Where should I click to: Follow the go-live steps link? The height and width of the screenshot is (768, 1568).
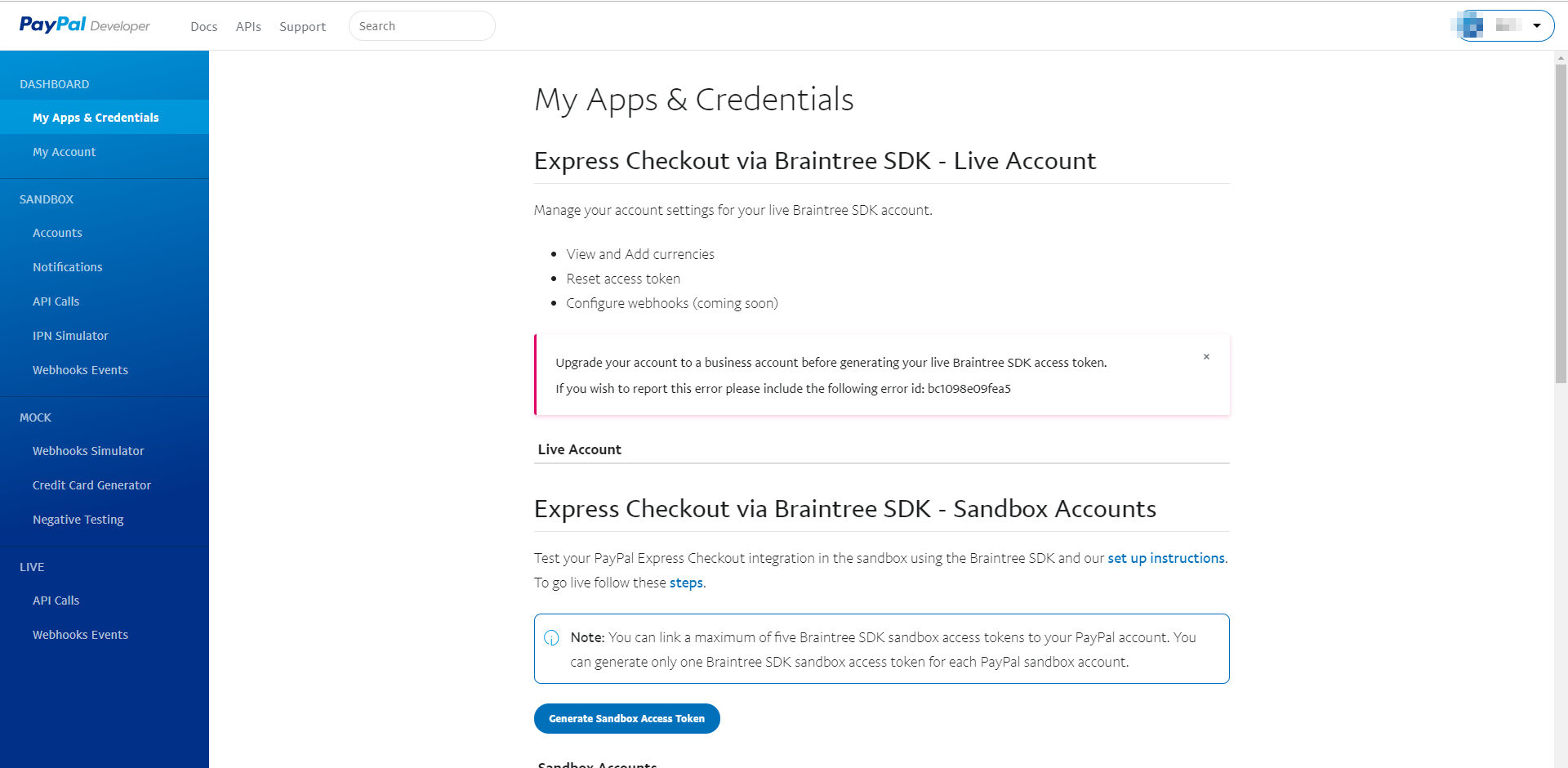tap(686, 583)
